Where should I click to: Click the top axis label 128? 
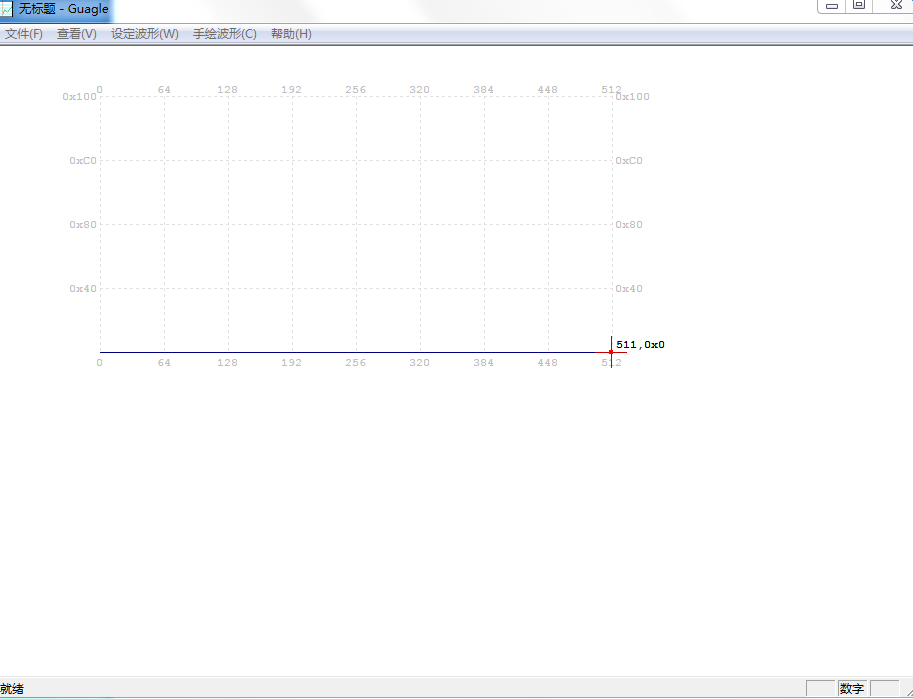point(228,90)
